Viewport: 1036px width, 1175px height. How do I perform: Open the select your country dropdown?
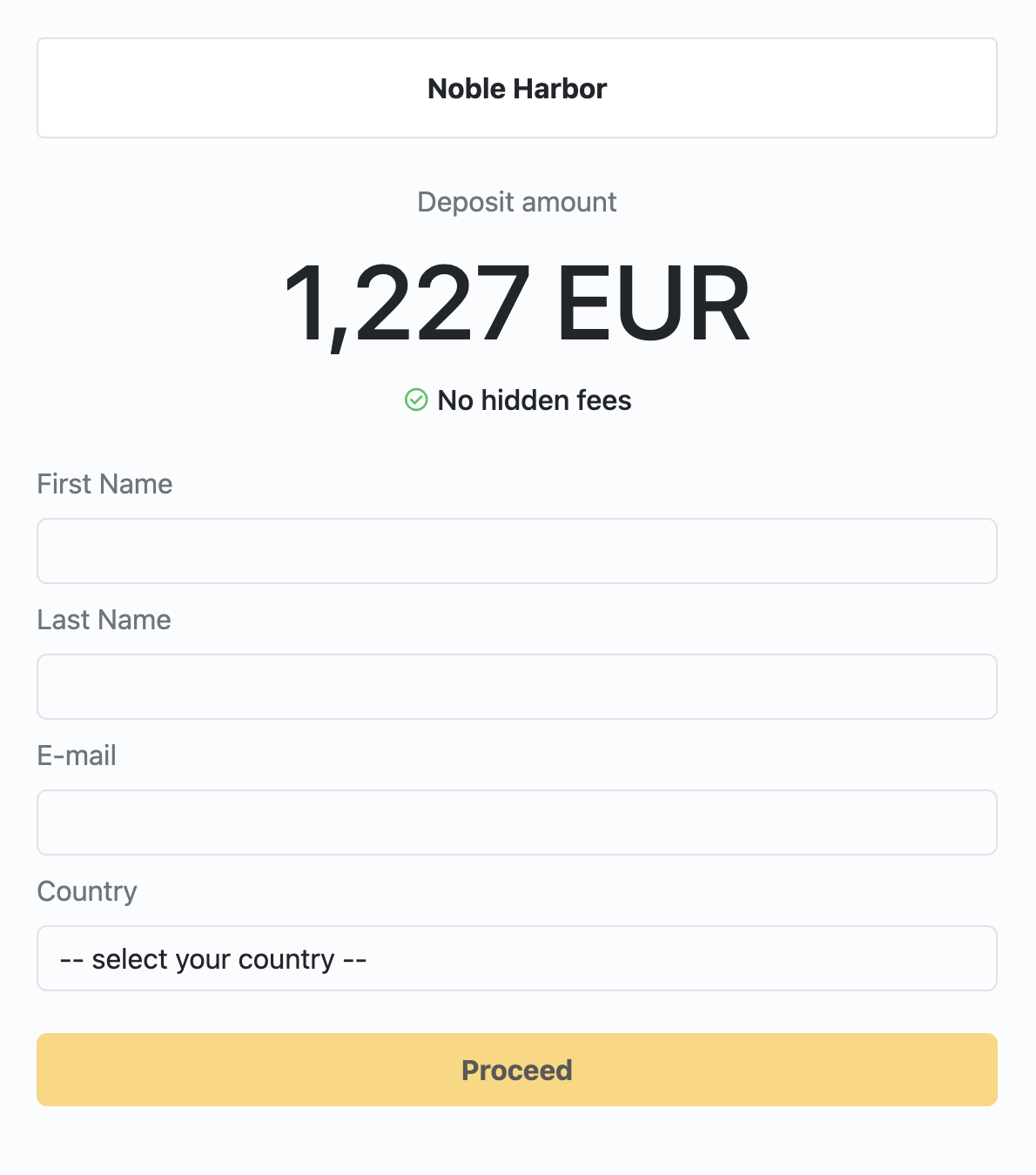pos(517,958)
